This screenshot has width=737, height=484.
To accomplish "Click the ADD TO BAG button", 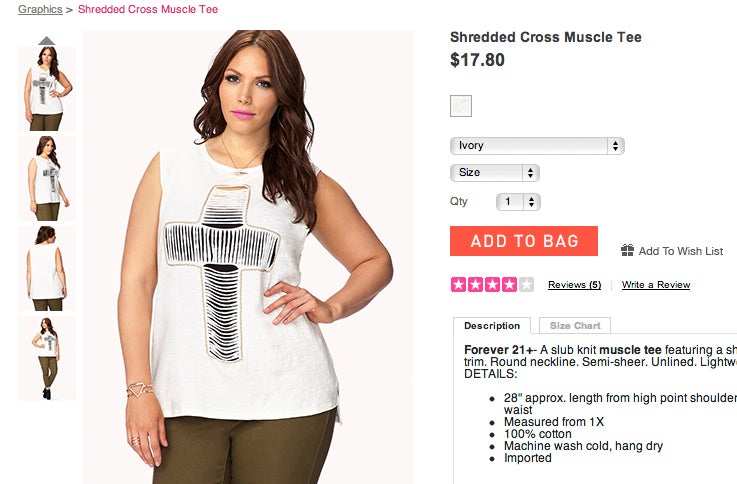I will [x=524, y=241].
